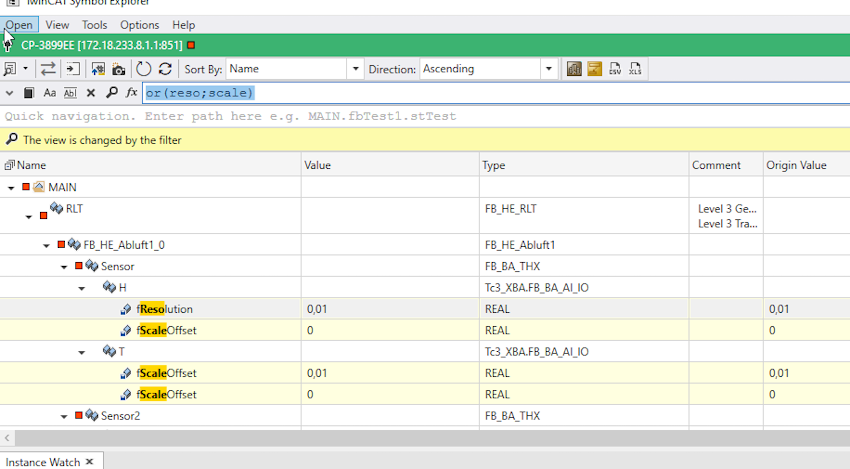The image size is (850, 469).
Task: Select the T function block icon
Action: 109,351
